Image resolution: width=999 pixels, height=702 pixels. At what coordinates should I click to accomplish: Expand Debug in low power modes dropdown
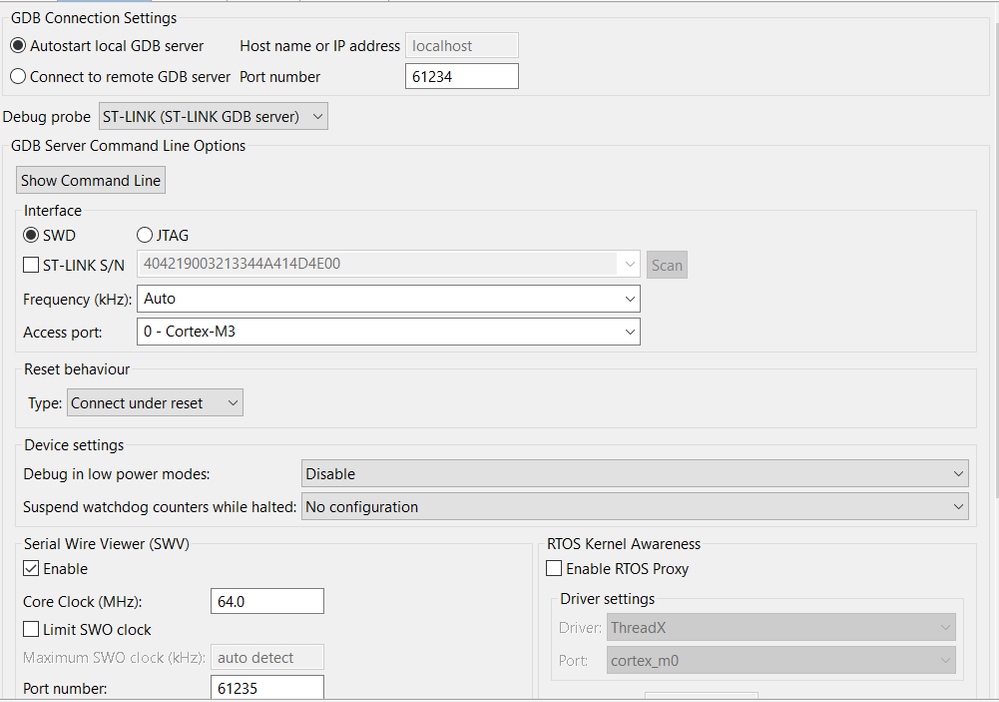click(635, 473)
